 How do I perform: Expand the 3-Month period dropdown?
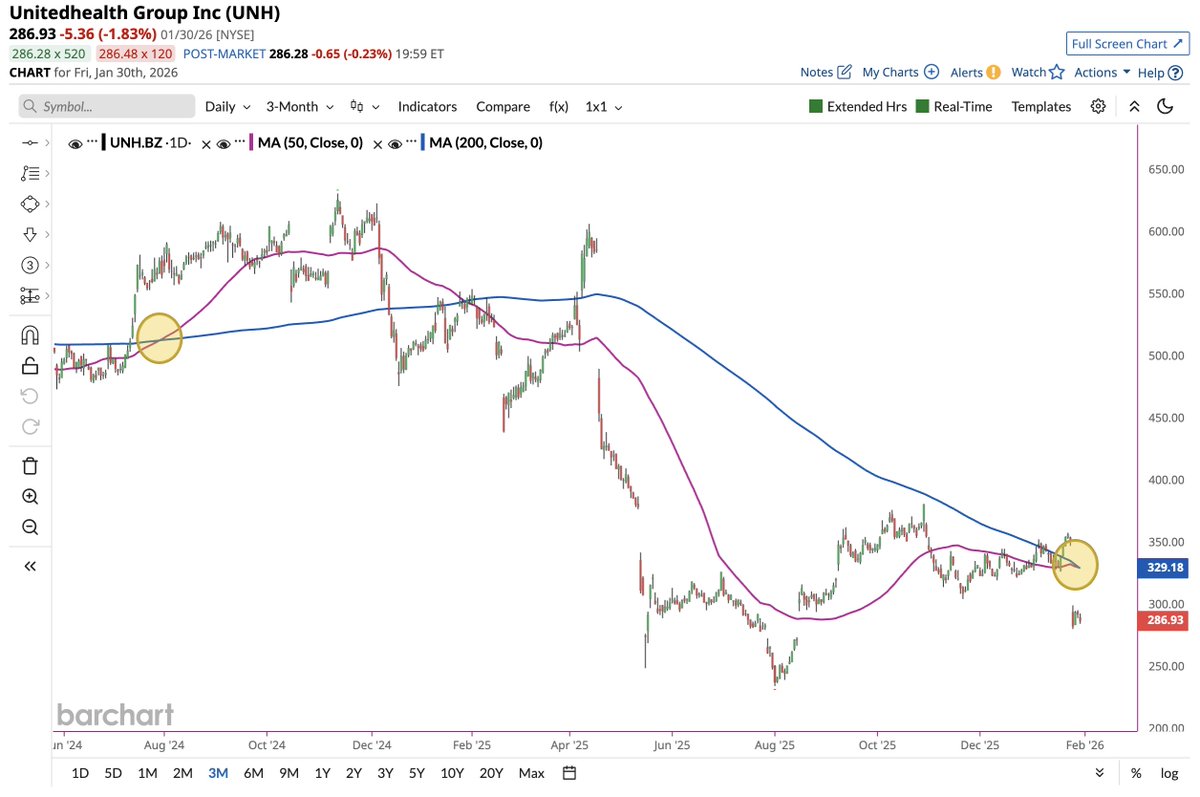(299, 107)
